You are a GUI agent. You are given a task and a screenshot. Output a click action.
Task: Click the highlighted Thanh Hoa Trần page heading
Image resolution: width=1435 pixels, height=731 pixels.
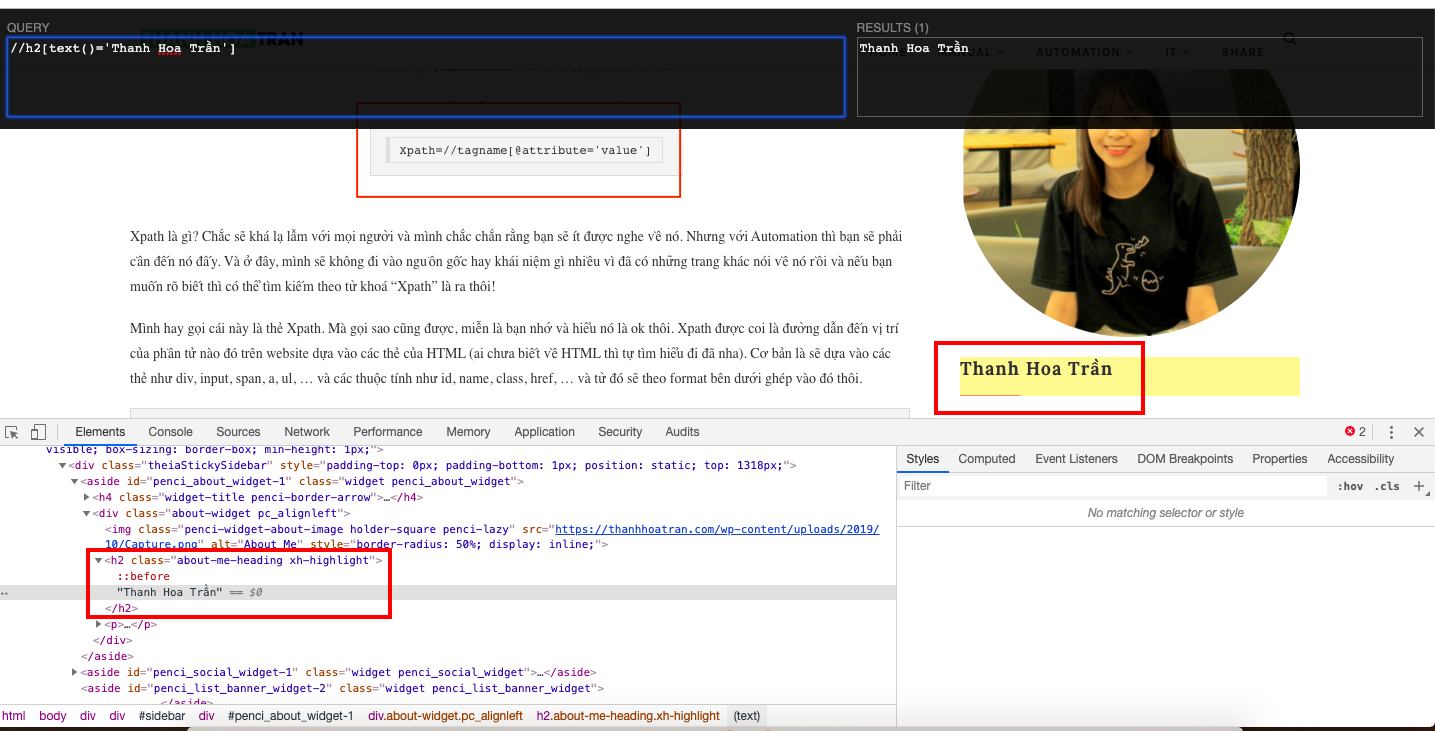pyautogui.click(x=1036, y=369)
